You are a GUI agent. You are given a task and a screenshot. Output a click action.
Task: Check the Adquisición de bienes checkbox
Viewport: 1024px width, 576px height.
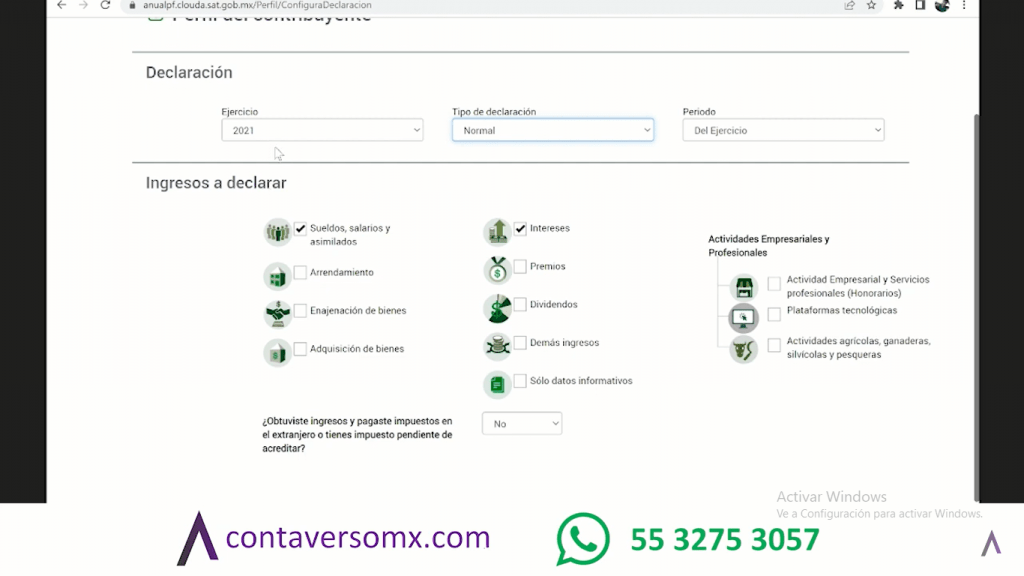pyautogui.click(x=300, y=349)
